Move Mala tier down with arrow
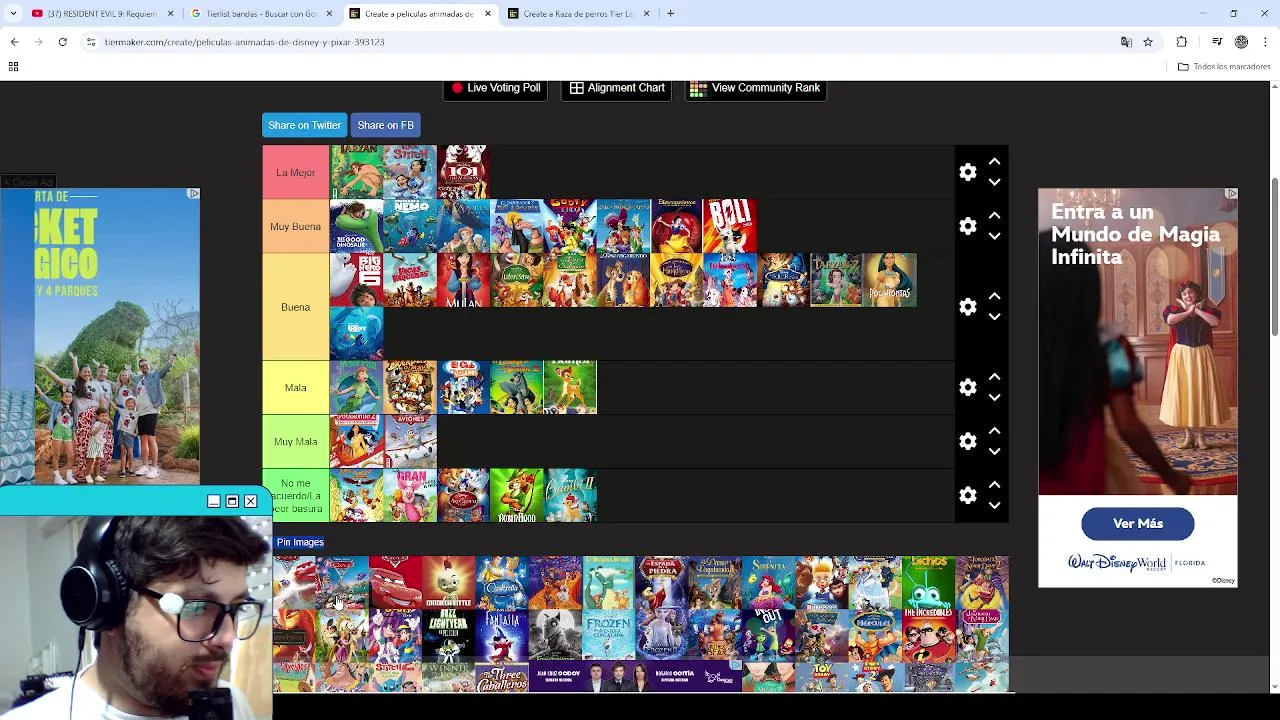This screenshot has height=720, width=1280. click(x=994, y=397)
